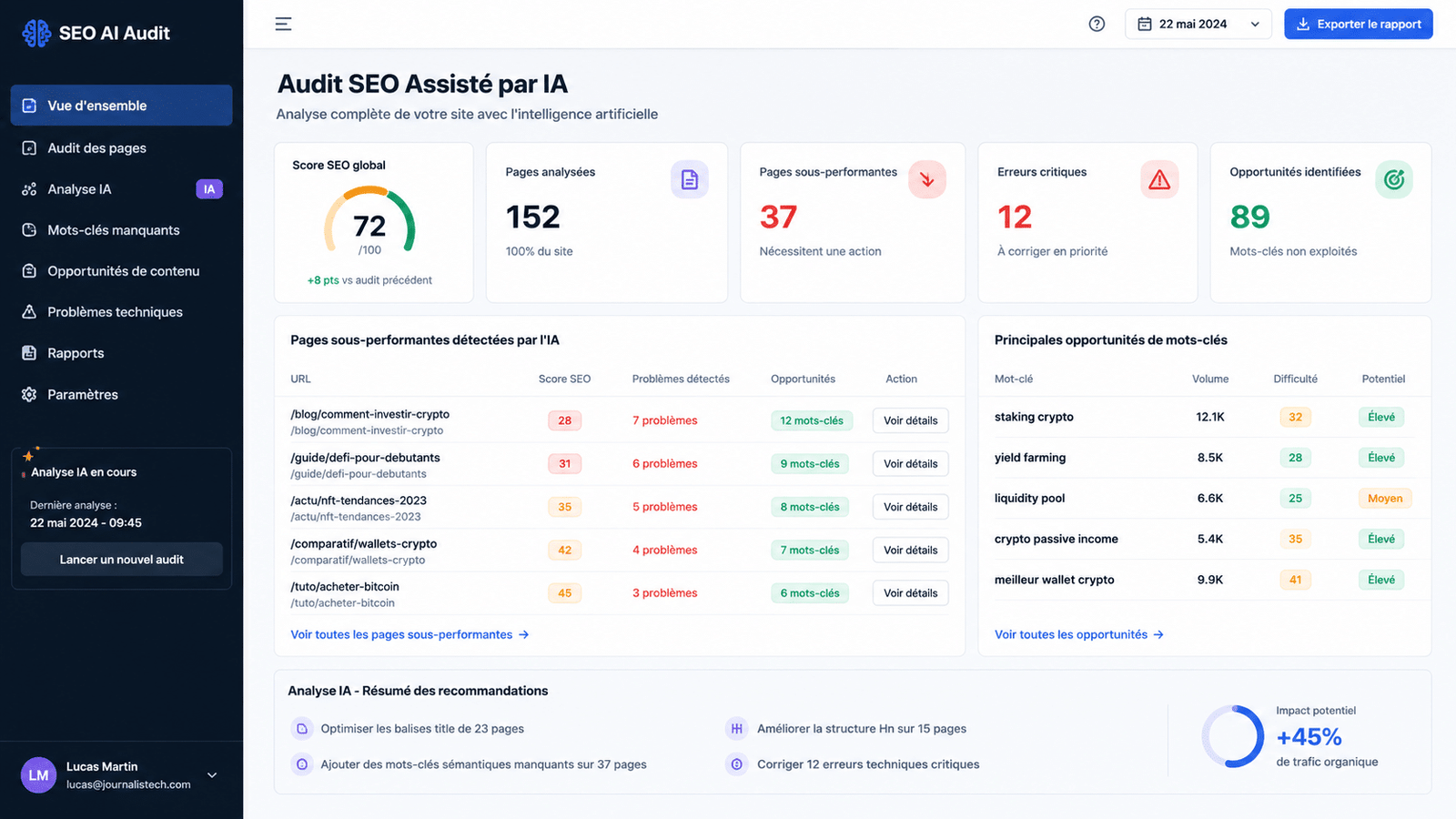Image resolution: width=1456 pixels, height=819 pixels.
Task: Click +45% traffic value
Action: (x=1309, y=737)
